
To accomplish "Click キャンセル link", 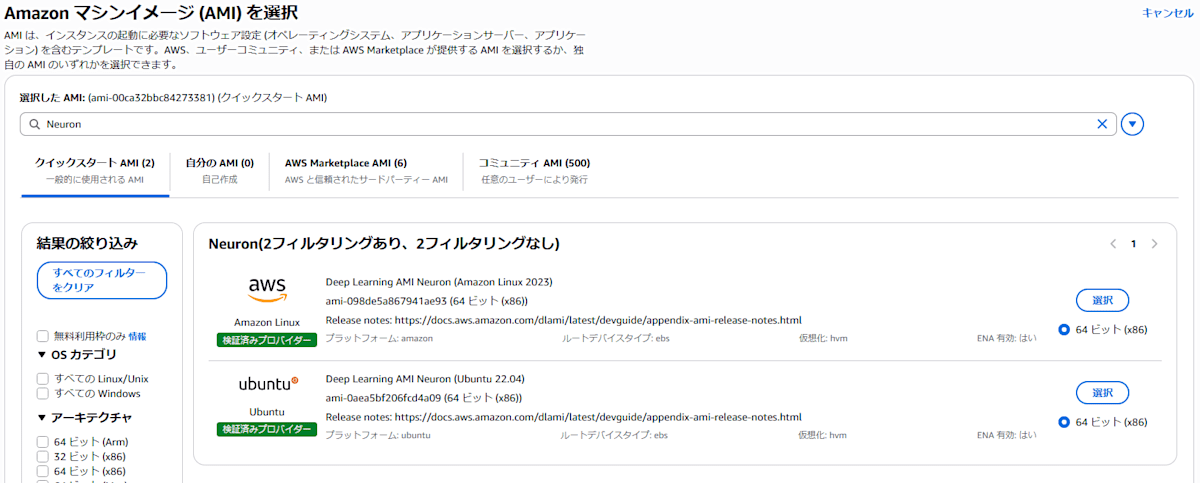I will point(1167,13).
